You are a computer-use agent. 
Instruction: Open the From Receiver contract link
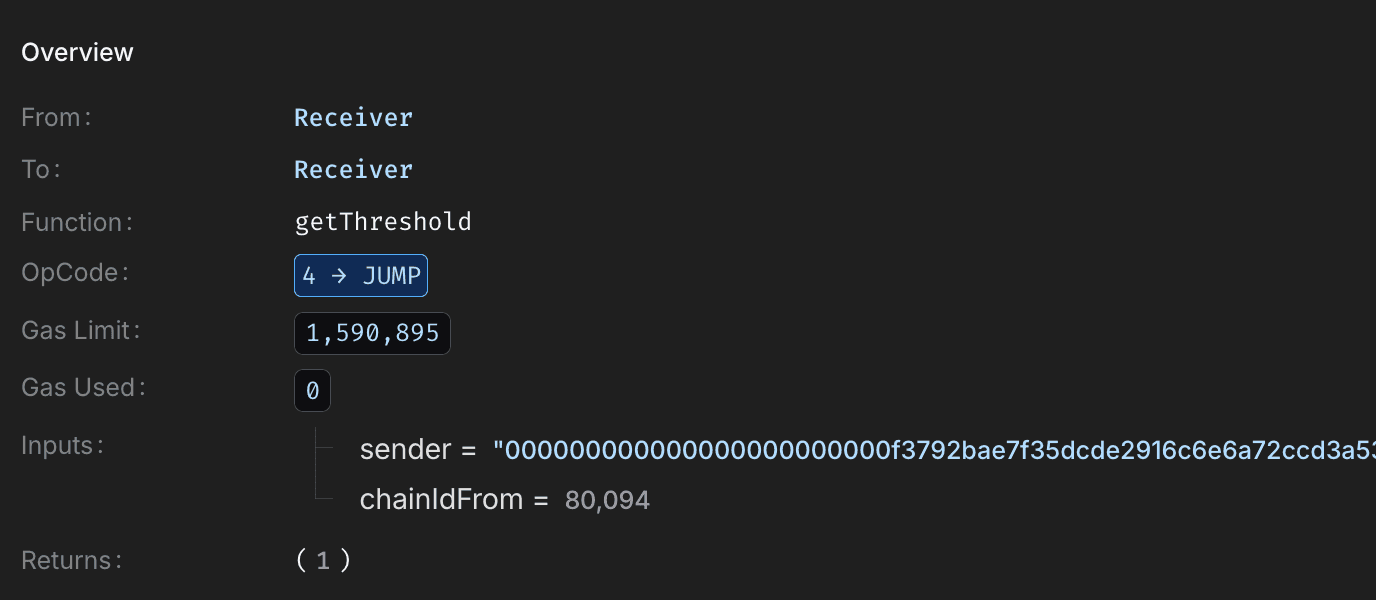353,117
